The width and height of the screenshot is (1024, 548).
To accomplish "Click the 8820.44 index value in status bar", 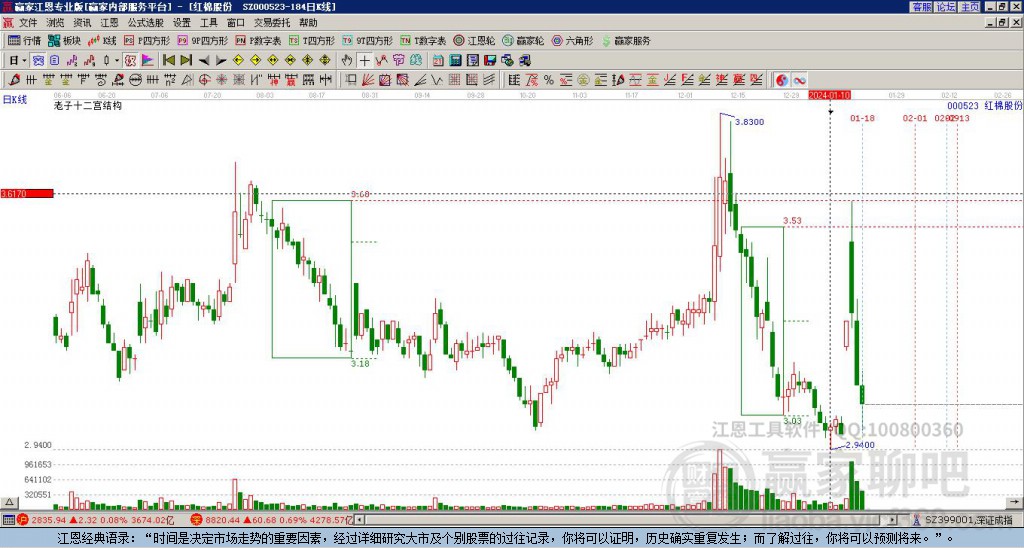I will point(223,520).
